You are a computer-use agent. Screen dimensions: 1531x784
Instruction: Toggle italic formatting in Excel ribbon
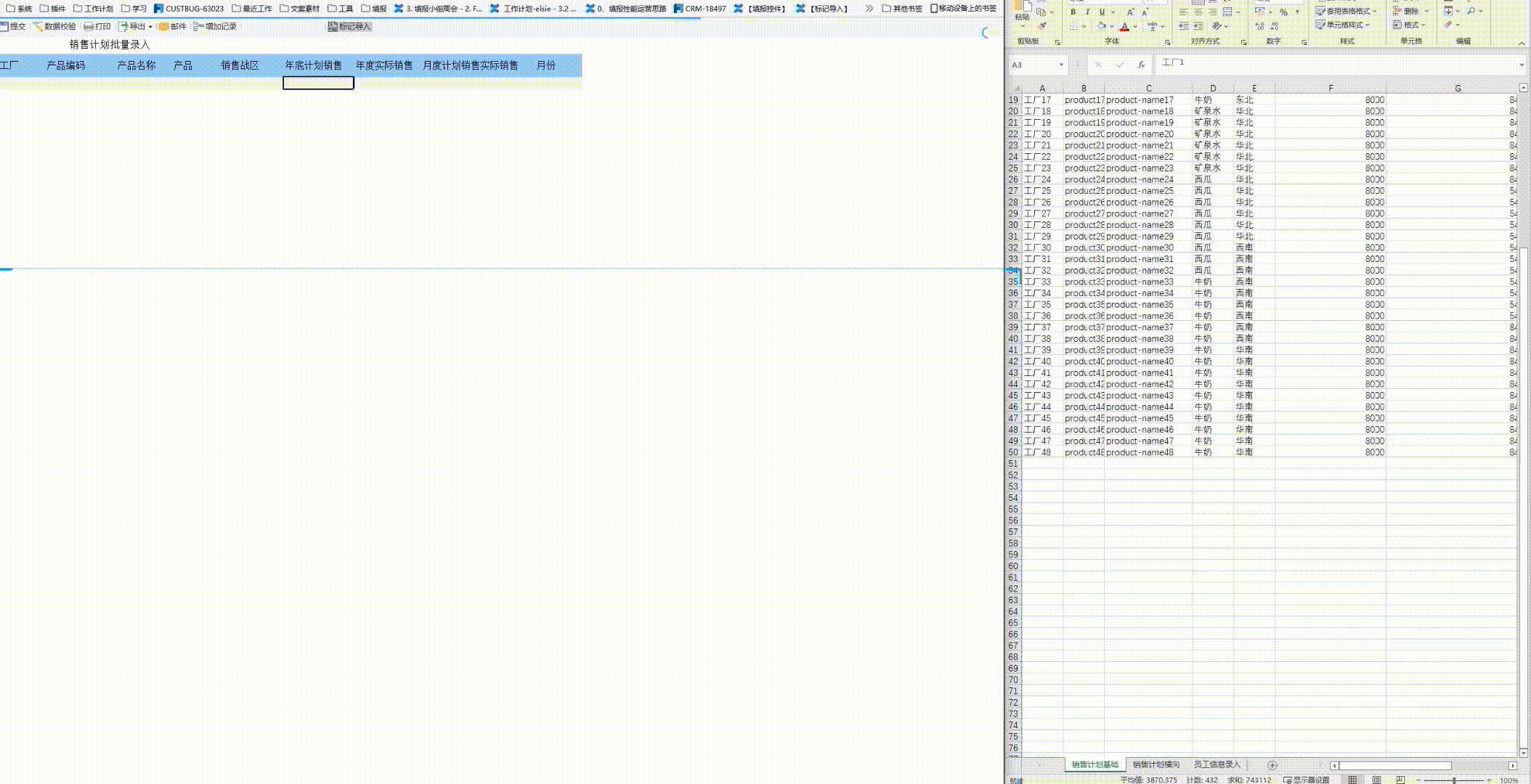[1087, 12]
